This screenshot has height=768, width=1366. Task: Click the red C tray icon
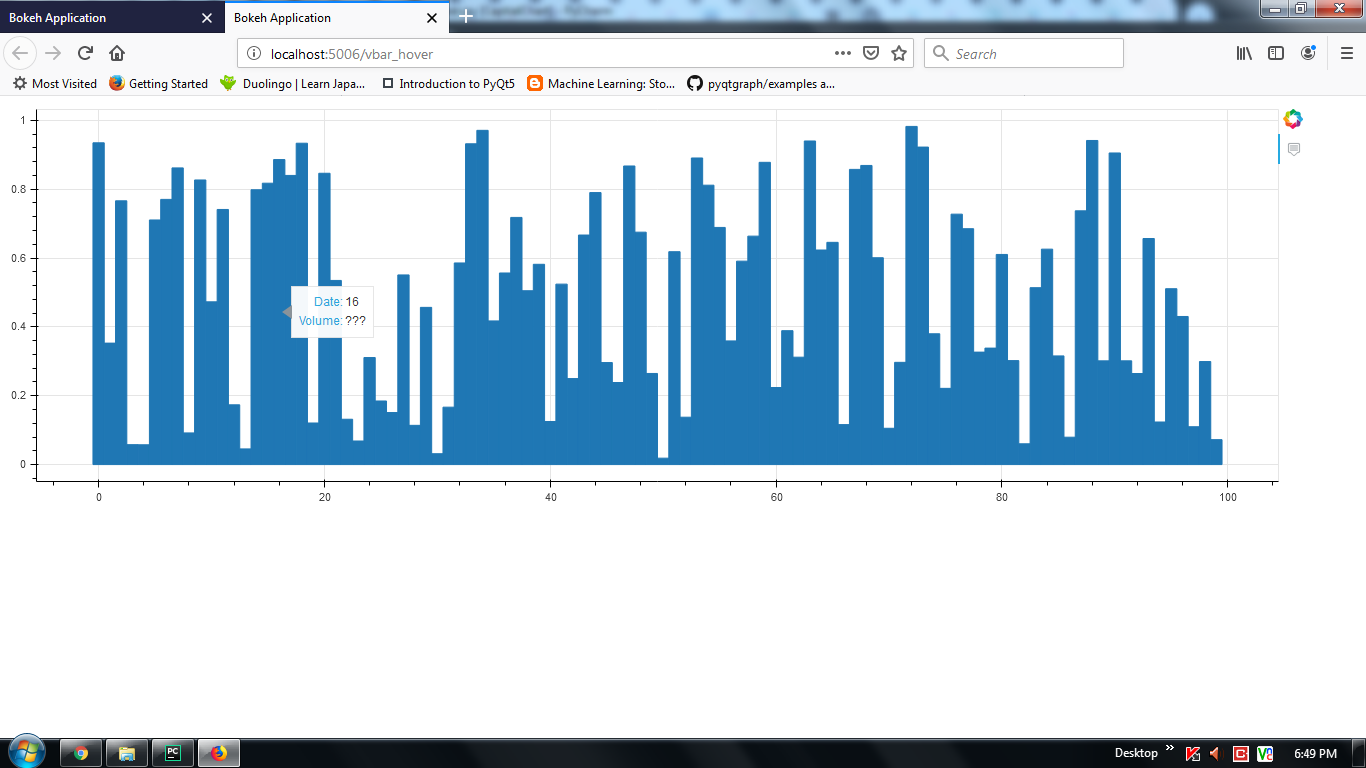pos(1241,753)
